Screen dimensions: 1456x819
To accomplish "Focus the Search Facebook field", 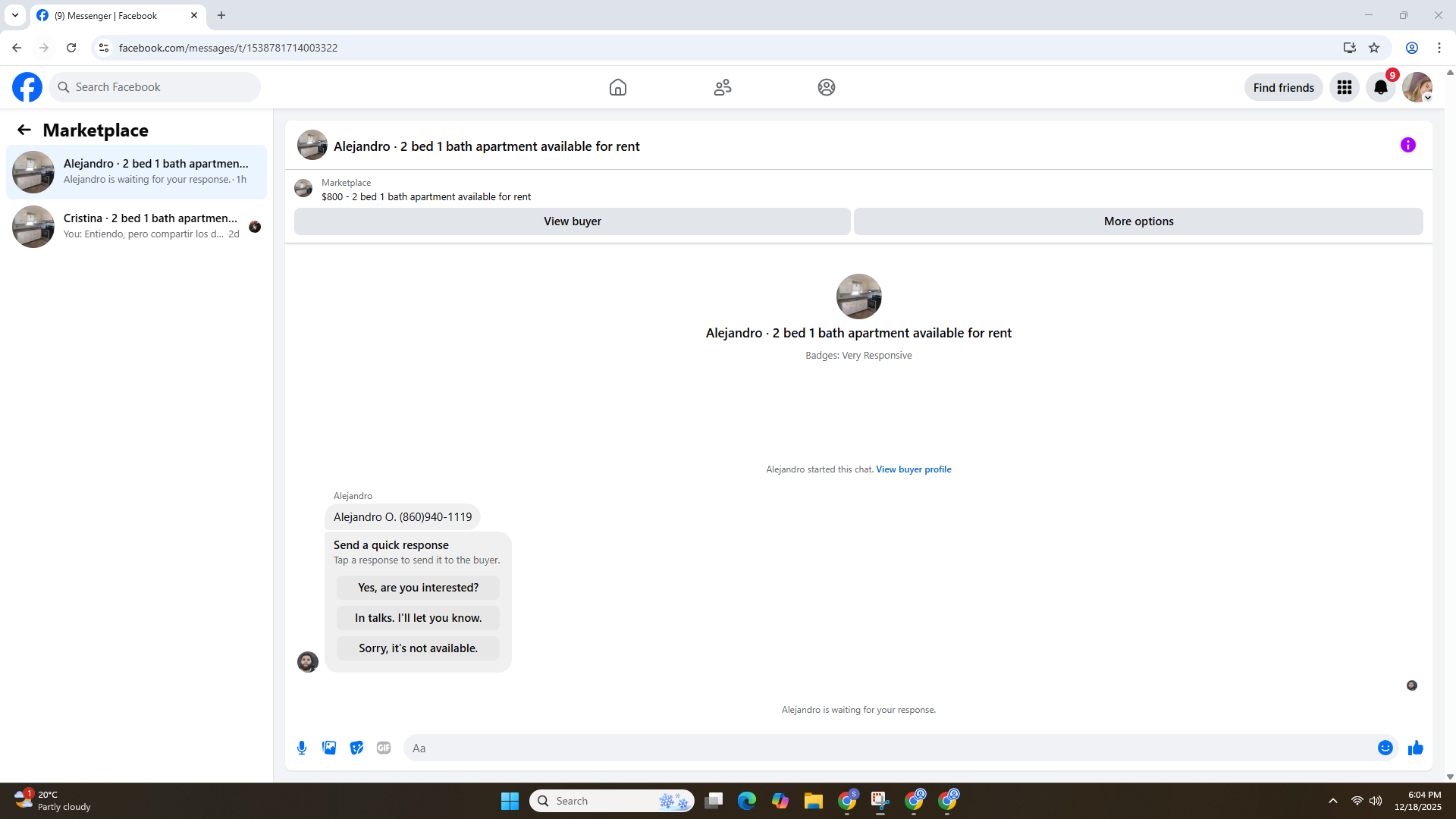I will click(x=155, y=87).
